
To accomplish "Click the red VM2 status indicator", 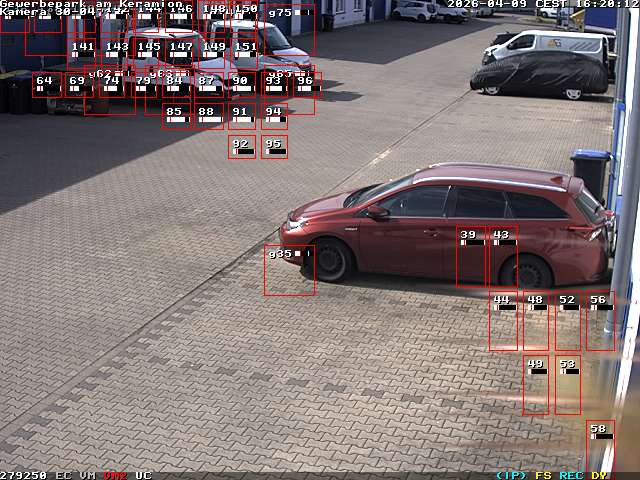I will click(x=114, y=475).
